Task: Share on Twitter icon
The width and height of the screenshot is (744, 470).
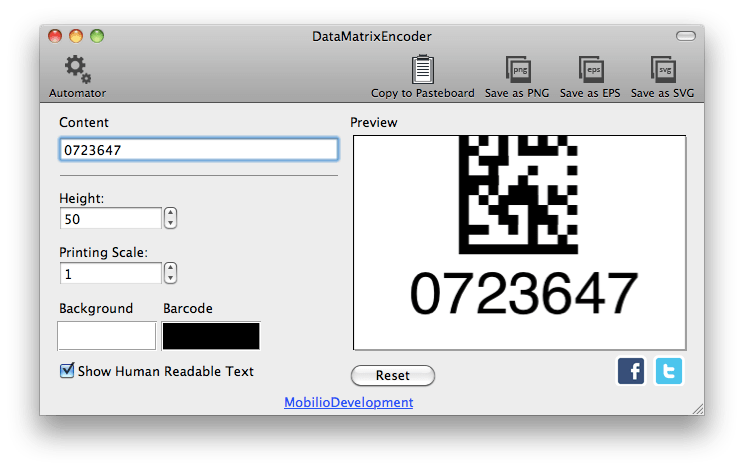Action: pyautogui.click(x=669, y=371)
